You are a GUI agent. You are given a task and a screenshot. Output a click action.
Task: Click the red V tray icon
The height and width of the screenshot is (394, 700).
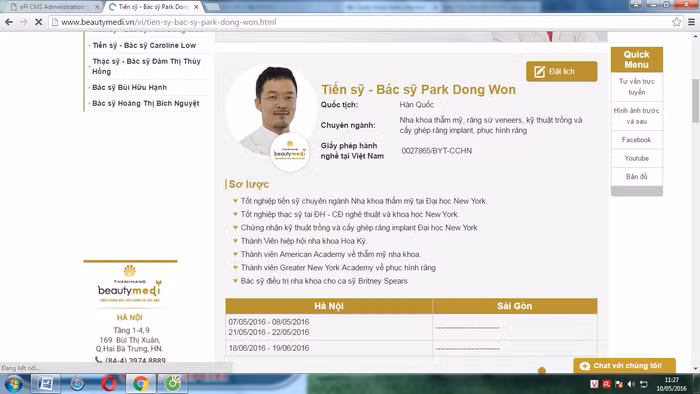[x=594, y=384]
